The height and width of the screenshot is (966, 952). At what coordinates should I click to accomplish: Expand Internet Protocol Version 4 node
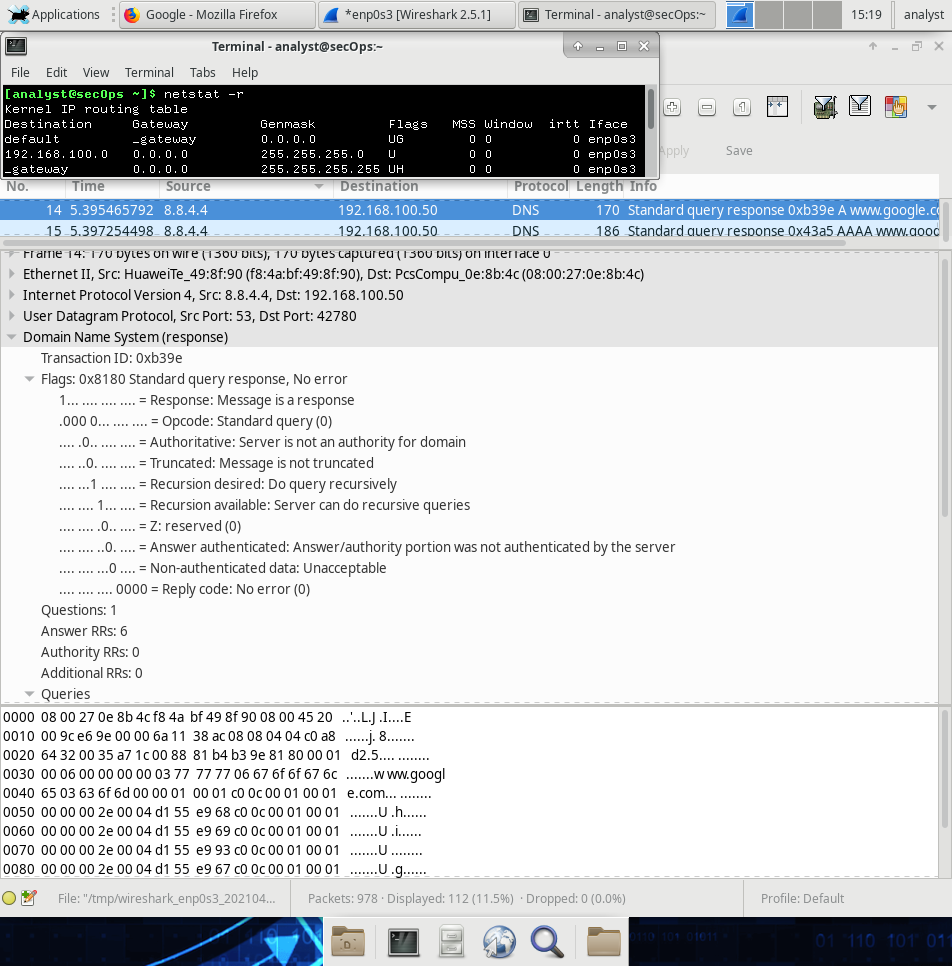click(12, 294)
